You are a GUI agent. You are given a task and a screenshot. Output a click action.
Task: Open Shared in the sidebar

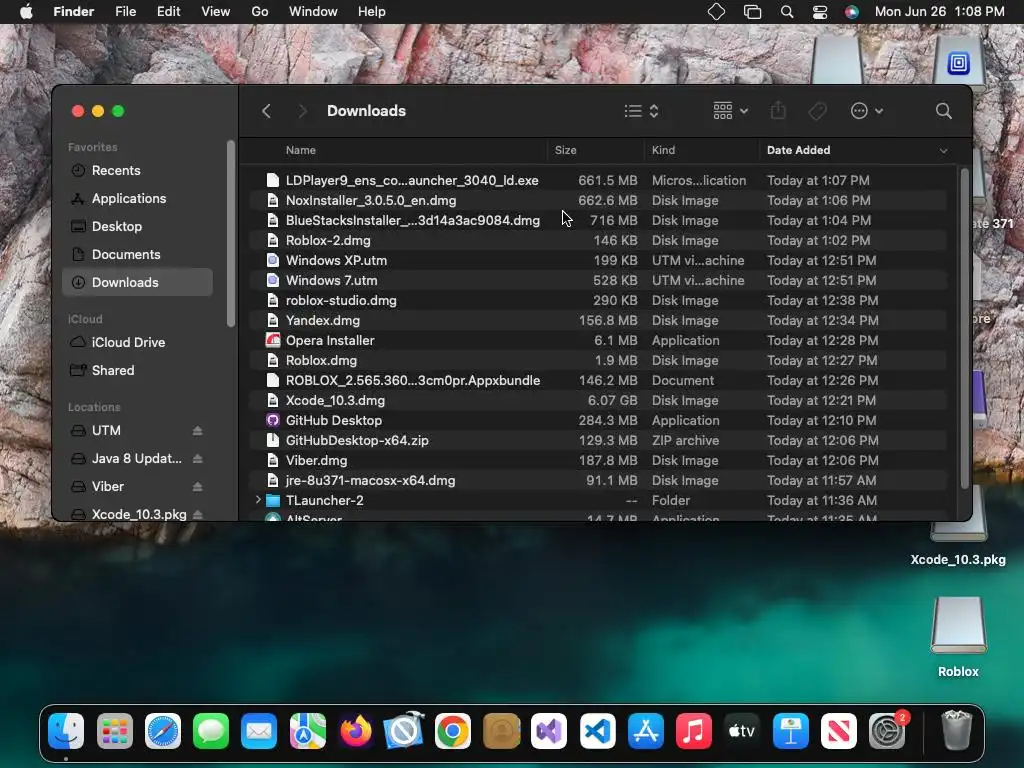pyautogui.click(x=137, y=370)
